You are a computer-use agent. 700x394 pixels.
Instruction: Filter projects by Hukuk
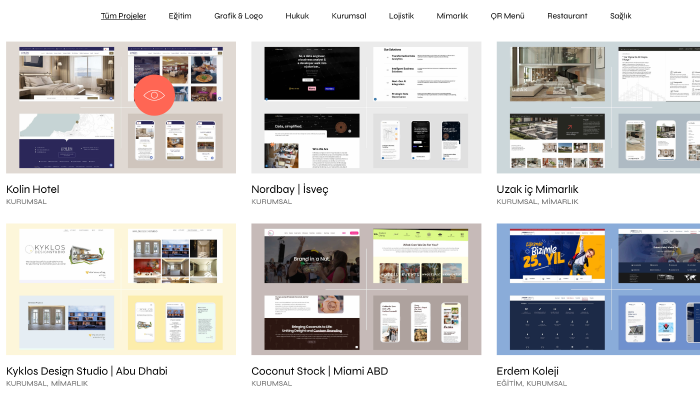click(297, 16)
